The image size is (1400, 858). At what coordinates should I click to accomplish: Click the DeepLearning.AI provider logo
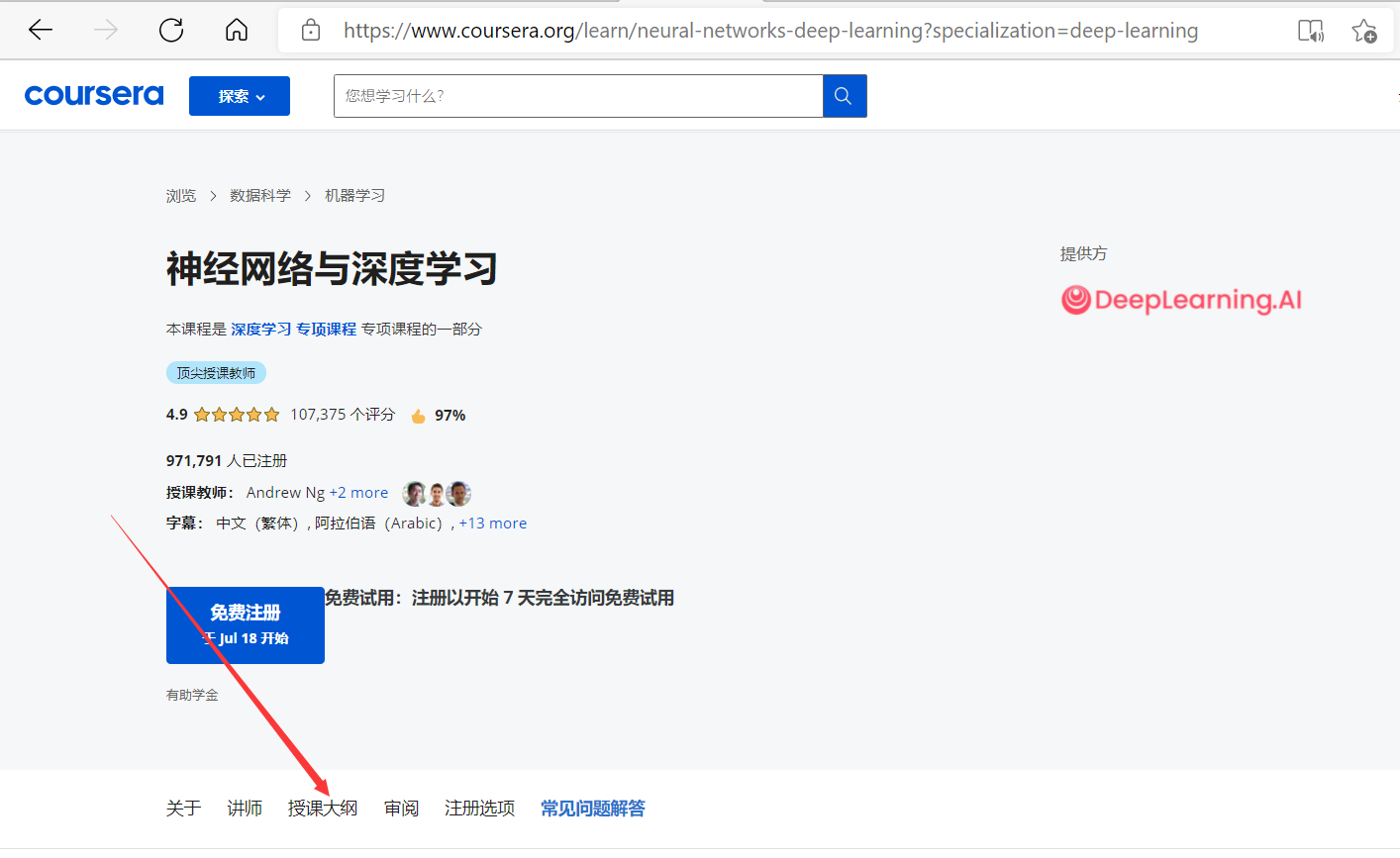tap(1181, 299)
